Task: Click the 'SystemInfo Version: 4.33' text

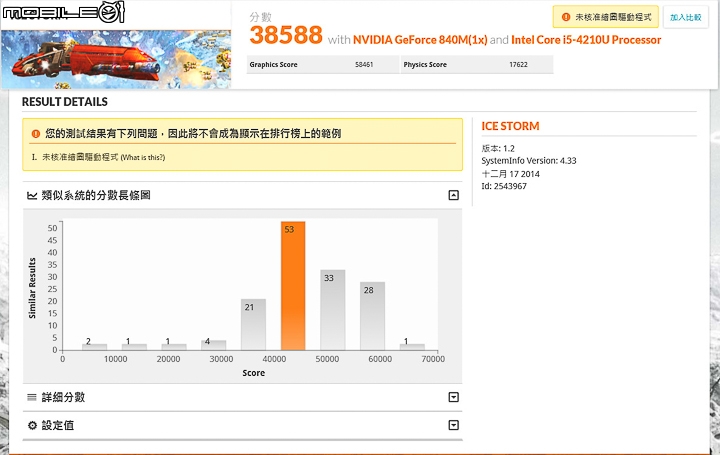Action: click(x=529, y=161)
